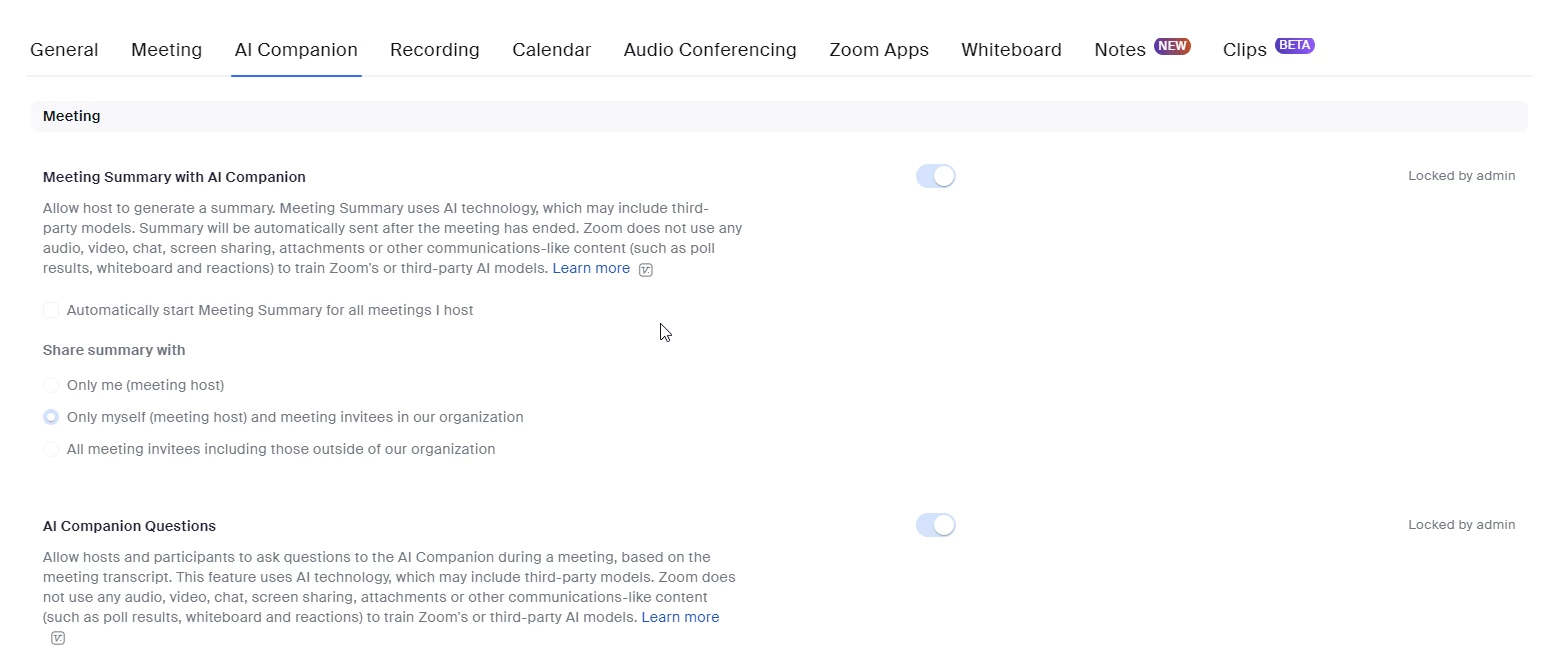Go to the Calendar tab

tap(552, 49)
